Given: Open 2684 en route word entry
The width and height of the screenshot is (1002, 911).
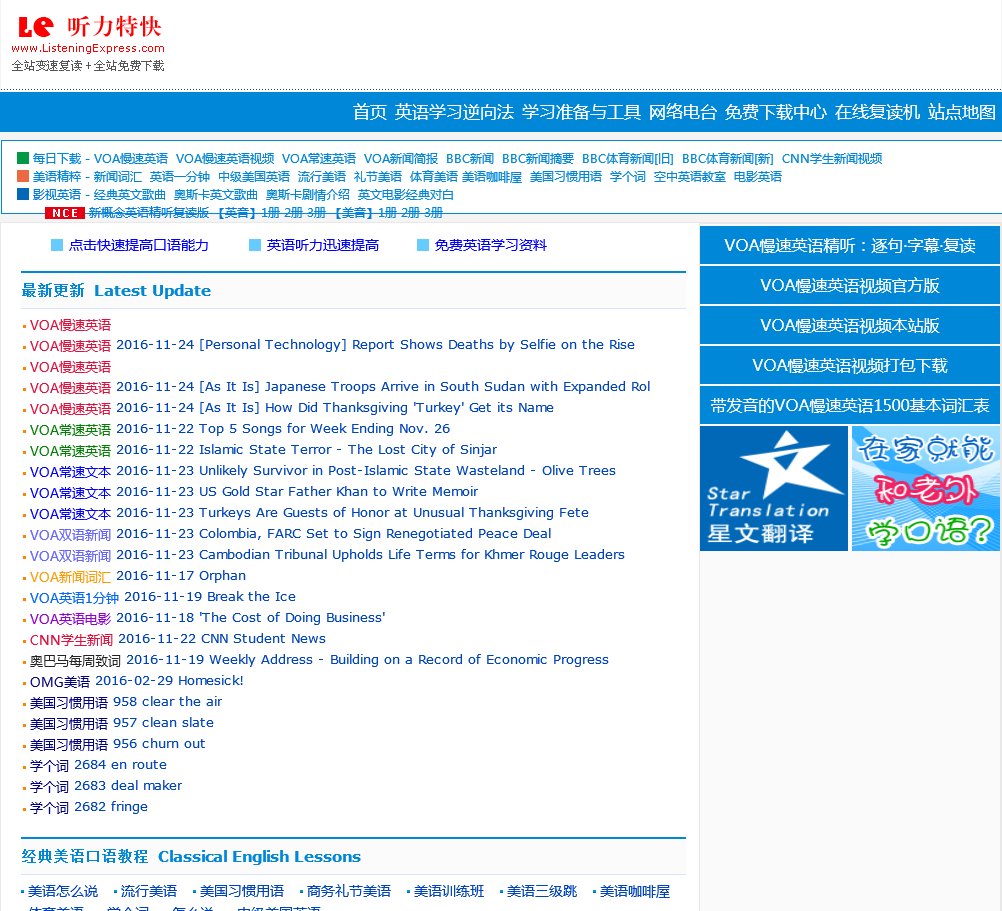Looking at the screenshot, I should coord(120,765).
